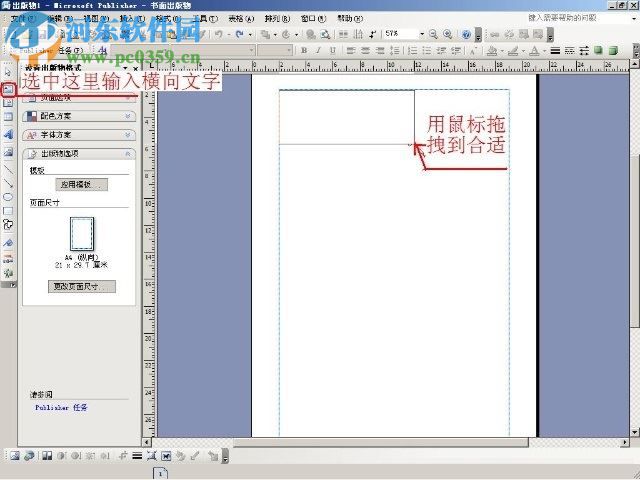Select the Picture Frame tool

pyautogui.click(x=8, y=152)
